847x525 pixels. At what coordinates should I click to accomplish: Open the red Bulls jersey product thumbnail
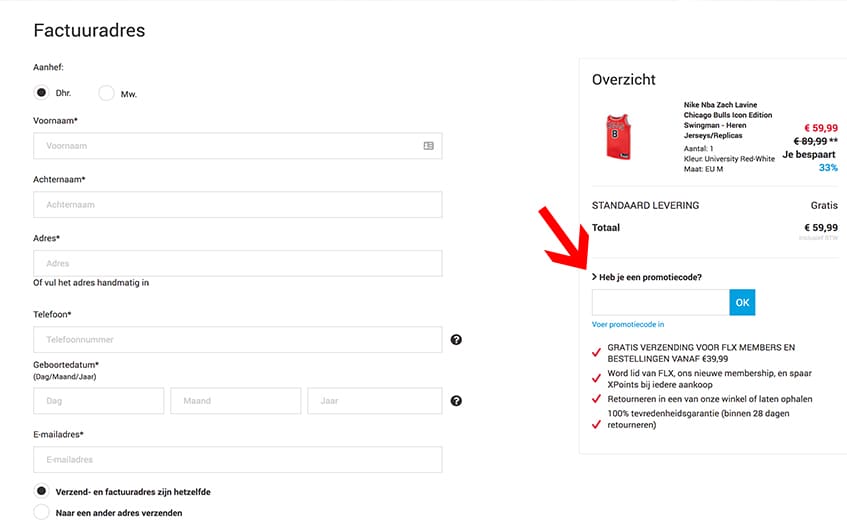pyautogui.click(x=619, y=137)
